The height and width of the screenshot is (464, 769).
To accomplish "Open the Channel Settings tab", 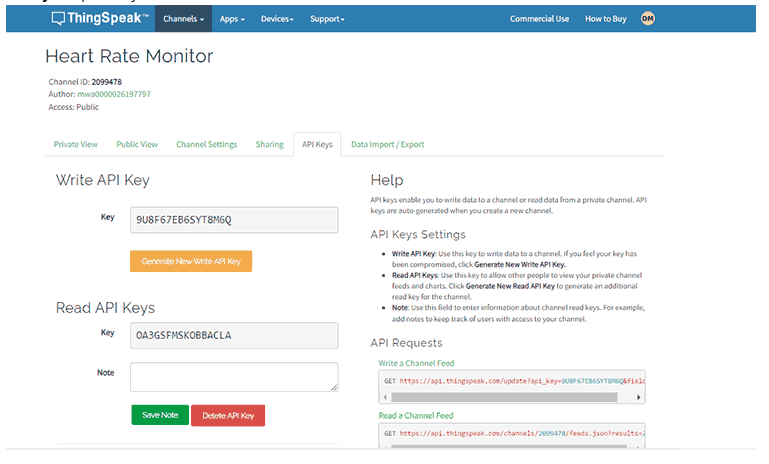I will pos(207,144).
